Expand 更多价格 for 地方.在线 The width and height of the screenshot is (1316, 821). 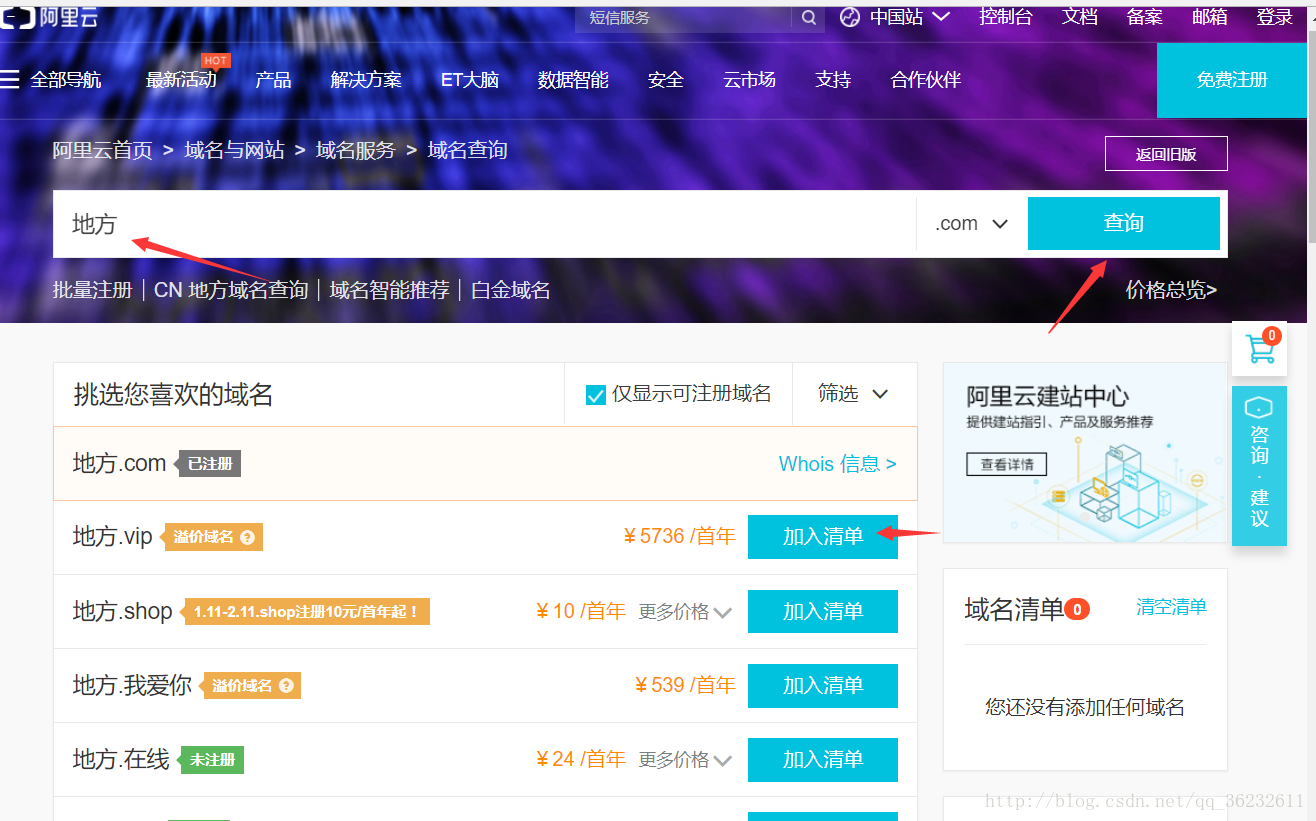[685, 760]
